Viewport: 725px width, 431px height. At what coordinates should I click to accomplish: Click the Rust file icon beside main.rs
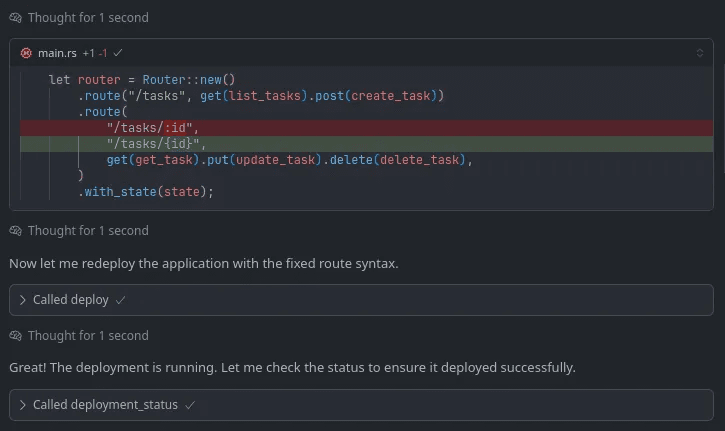click(x=26, y=53)
